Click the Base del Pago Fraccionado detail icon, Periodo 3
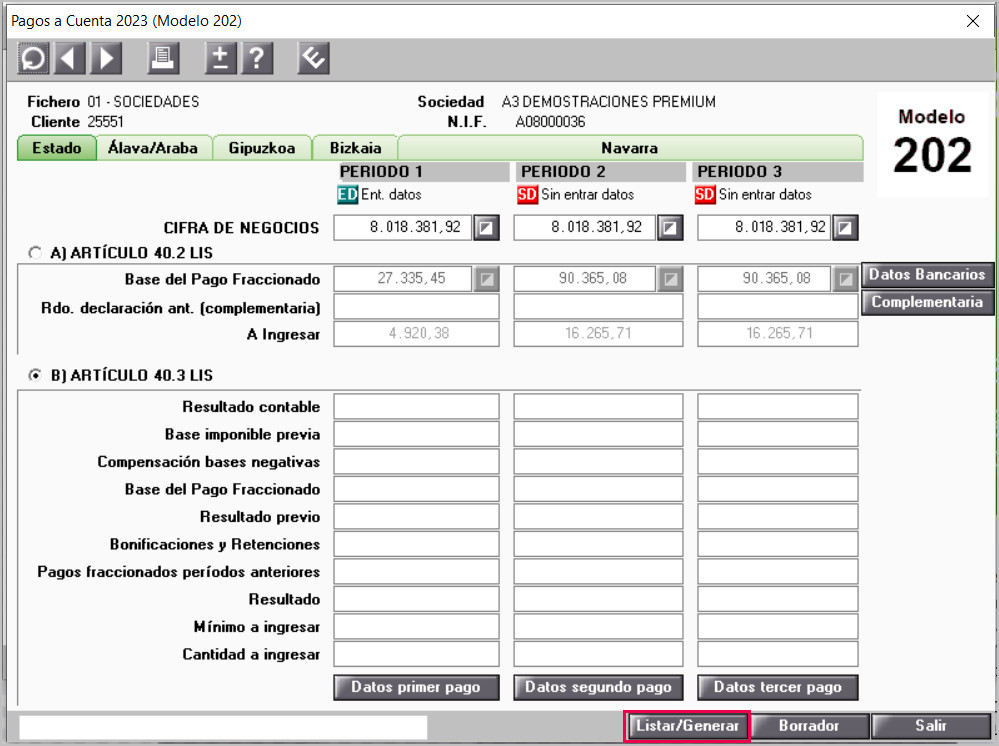The width and height of the screenshot is (999, 746). tap(845, 279)
